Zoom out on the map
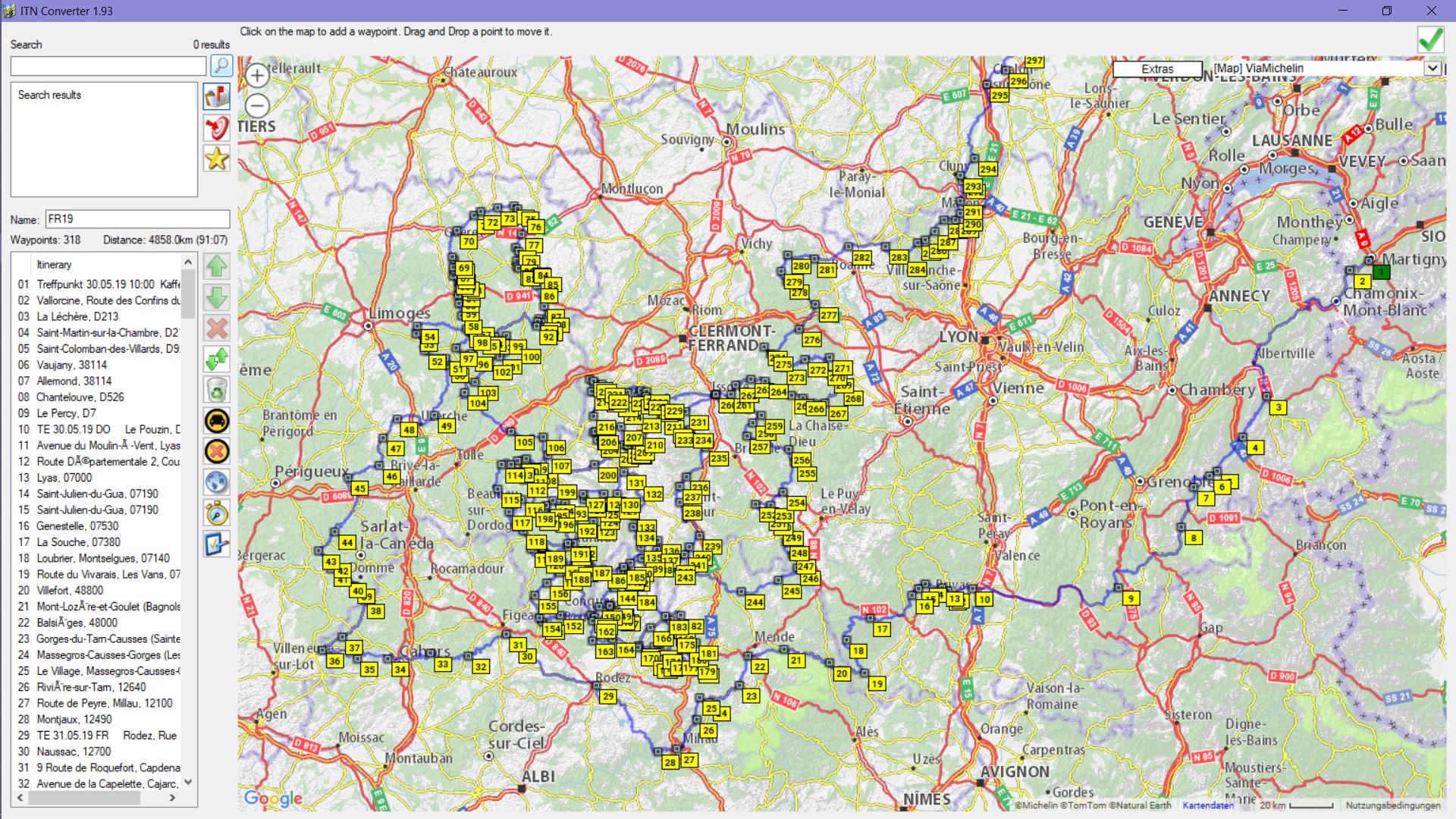This screenshot has width=1456, height=819. [257, 105]
